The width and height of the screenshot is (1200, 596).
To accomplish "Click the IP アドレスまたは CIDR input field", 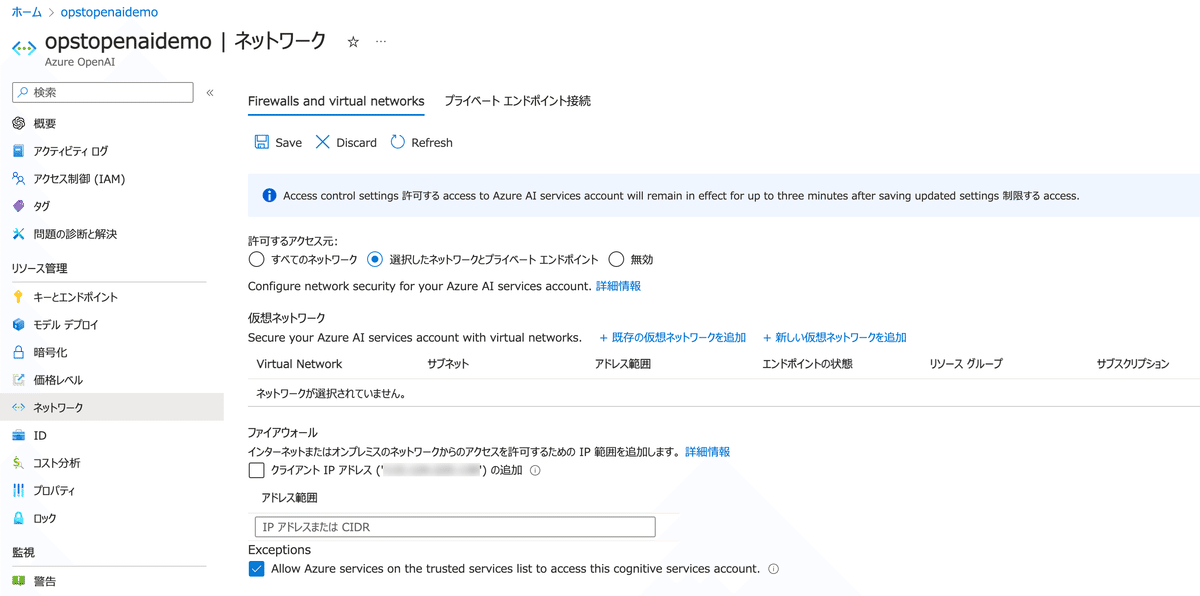I will coord(455,527).
